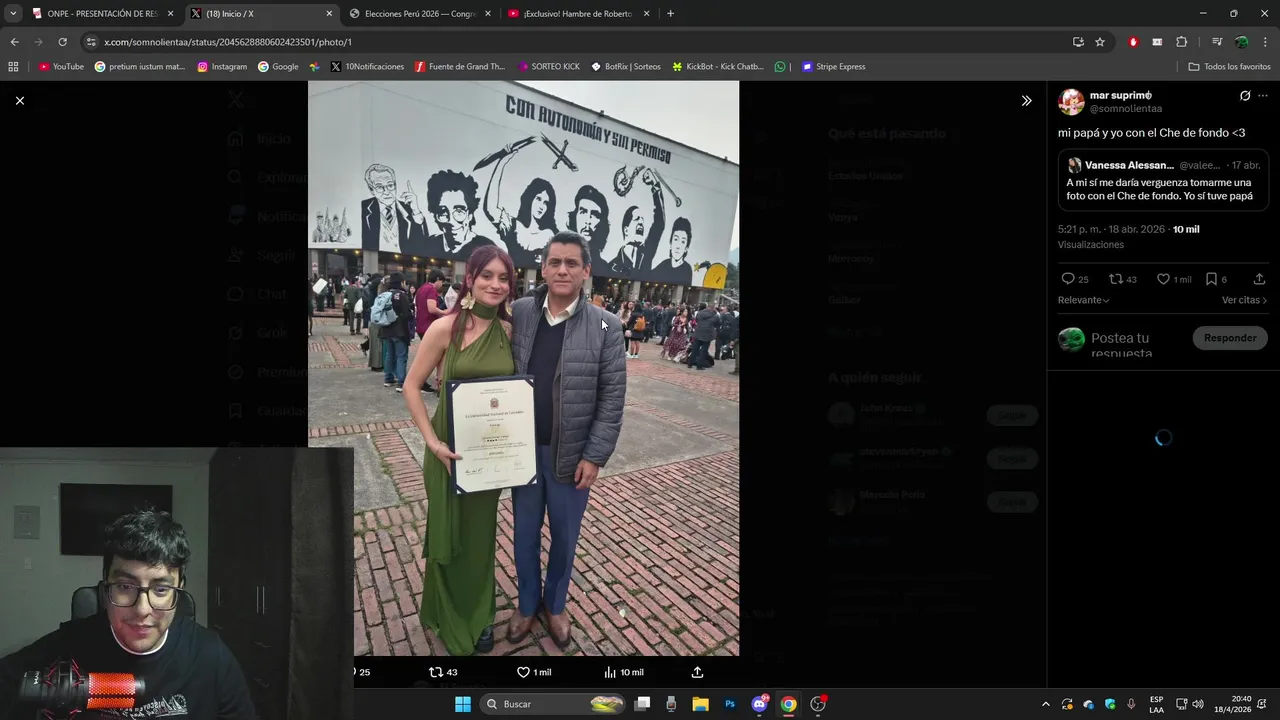
Task: Show hidden system tray icons
Action: 1046,704
